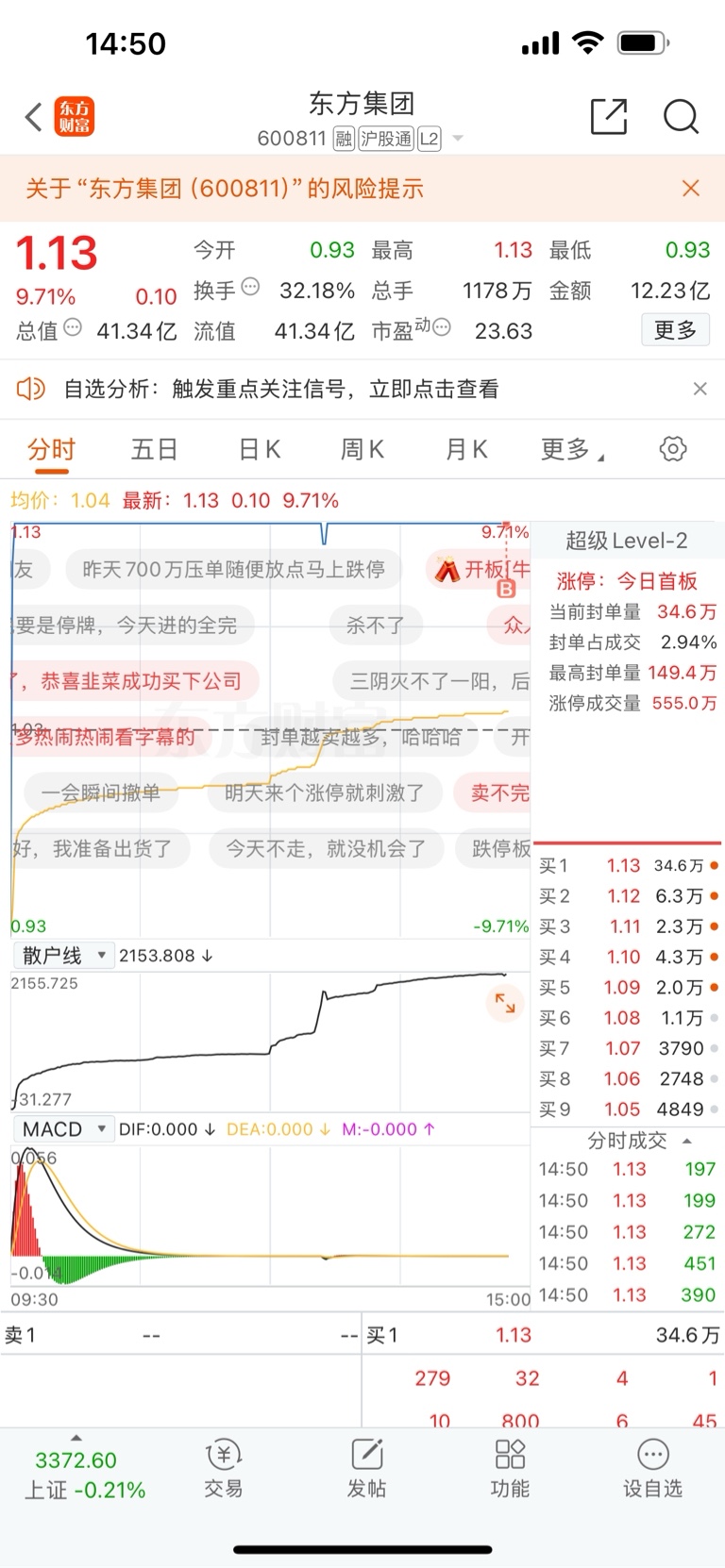Tap the 卖1 empty quote row
This screenshot has width=725, height=1568.
click(x=180, y=1335)
